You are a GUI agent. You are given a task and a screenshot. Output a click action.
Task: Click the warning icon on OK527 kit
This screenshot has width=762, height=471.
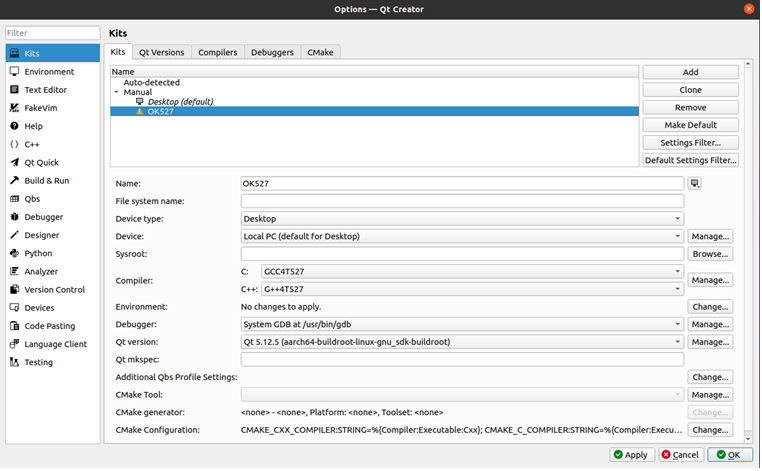coord(139,111)
